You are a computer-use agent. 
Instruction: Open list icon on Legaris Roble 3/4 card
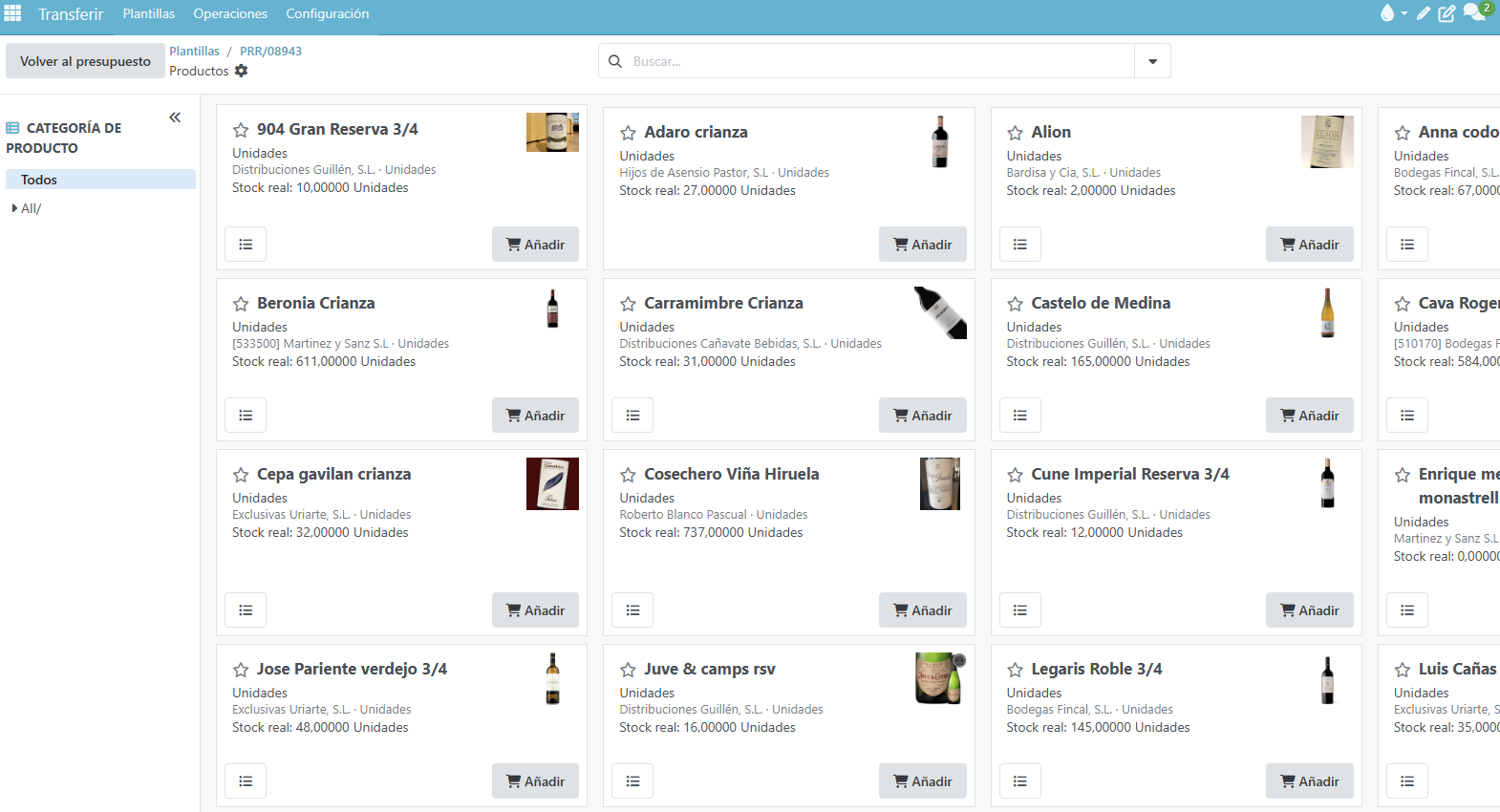point(1020,781)
